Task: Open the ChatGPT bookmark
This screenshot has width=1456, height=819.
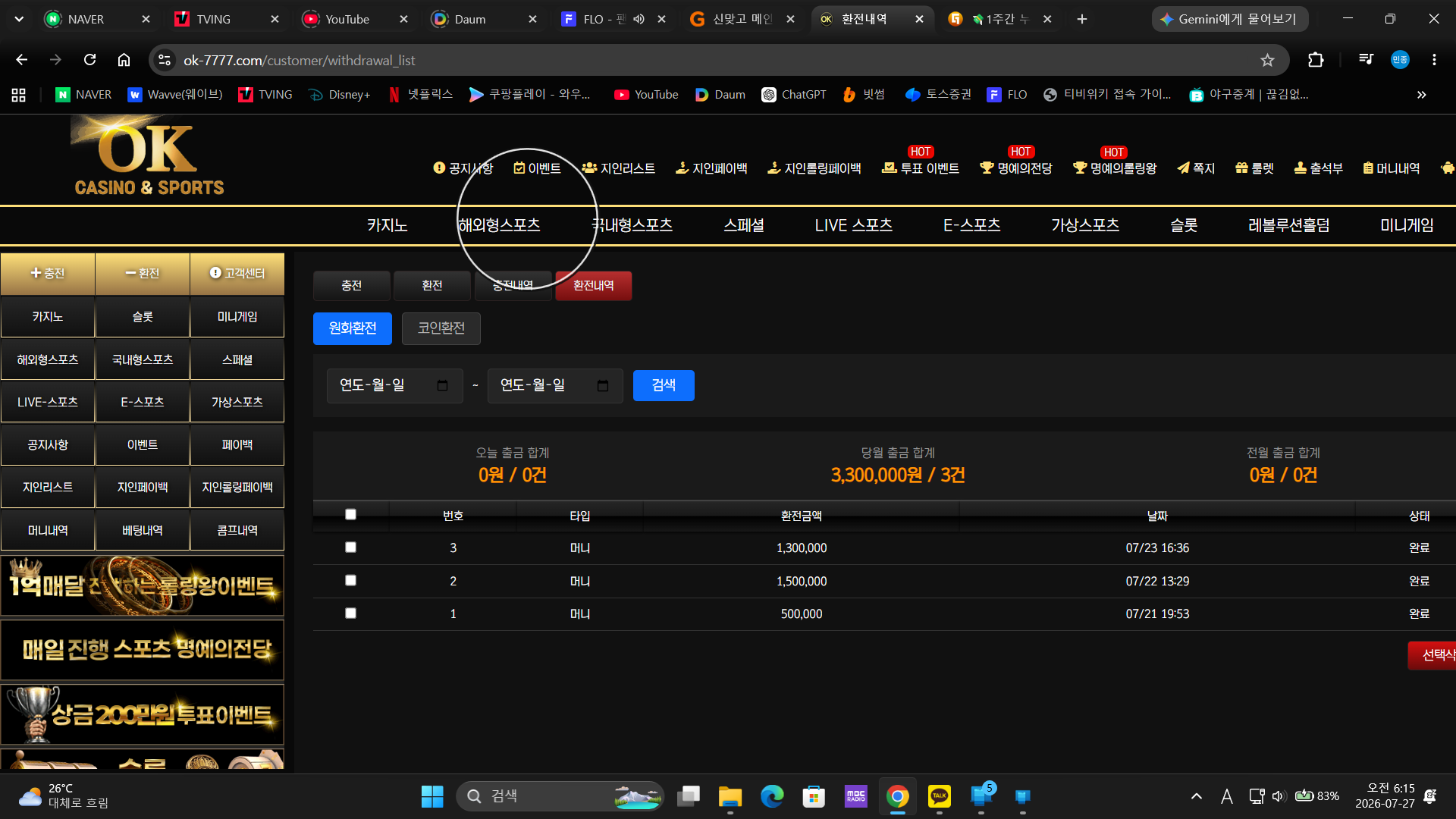Action: 794,95
